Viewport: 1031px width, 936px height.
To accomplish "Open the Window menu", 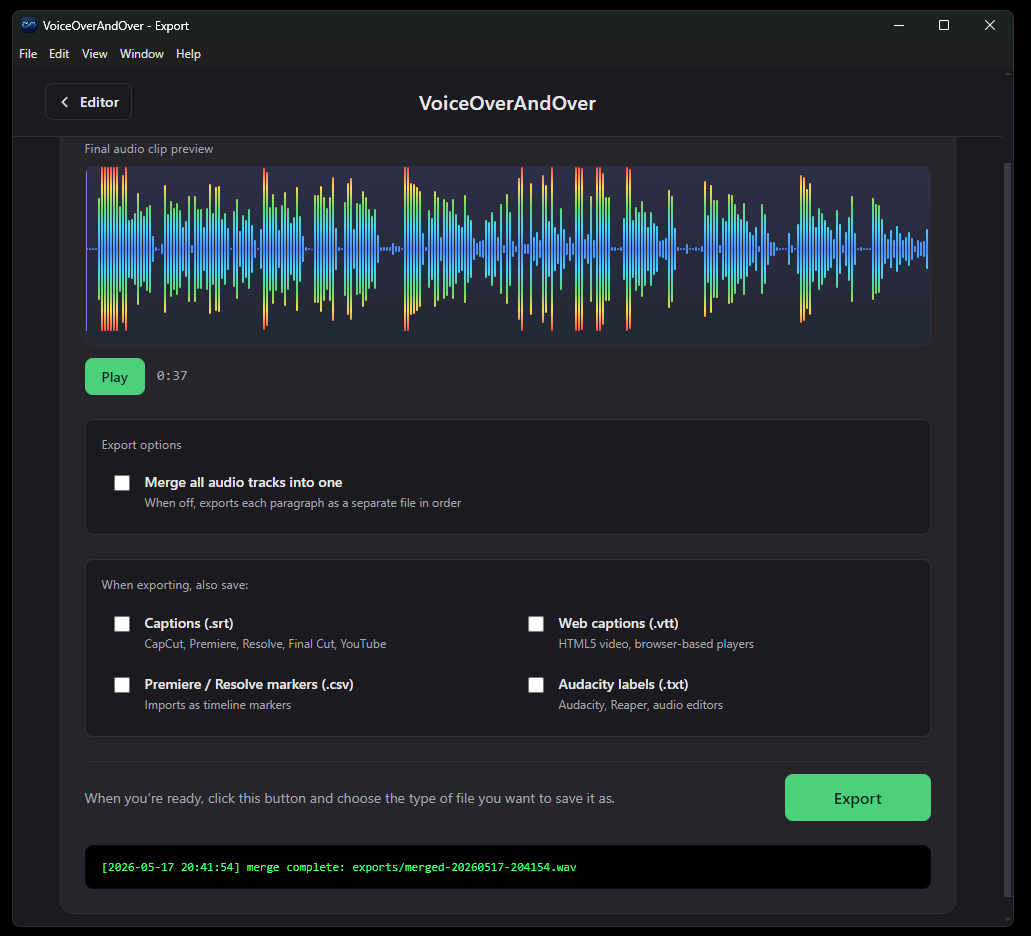I will point(141,54).
